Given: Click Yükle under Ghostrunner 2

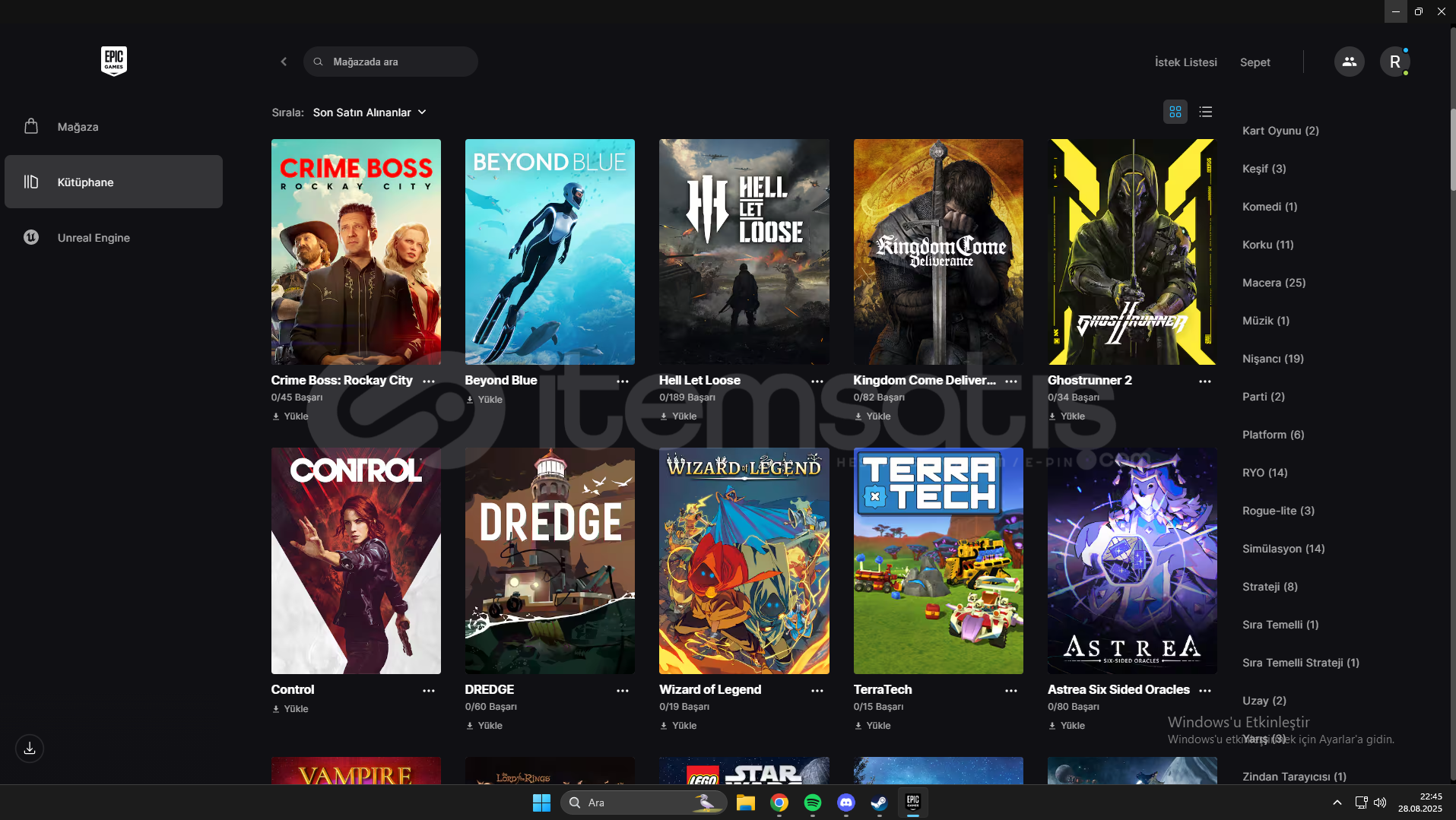Looking at the screenshot, I should coord(1066,416).
